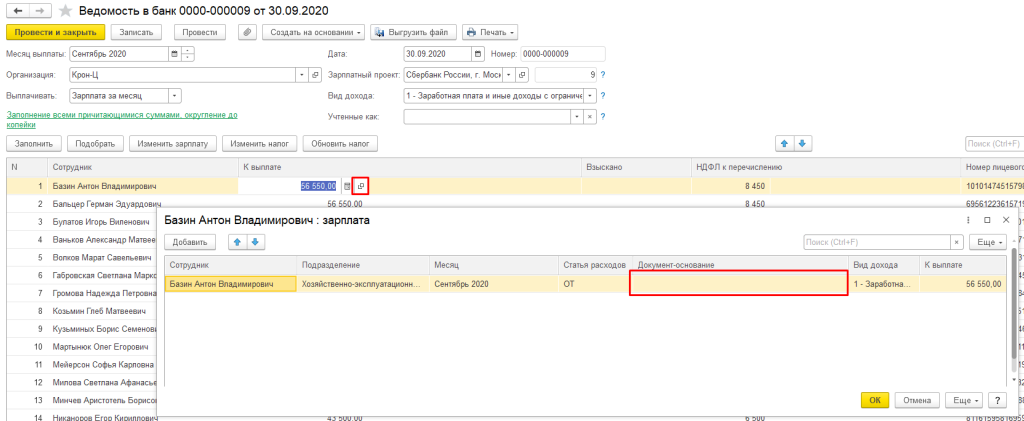
Task: Move row down in the main table toolbar
Action: pyautogui.click(x=802, y=144)
